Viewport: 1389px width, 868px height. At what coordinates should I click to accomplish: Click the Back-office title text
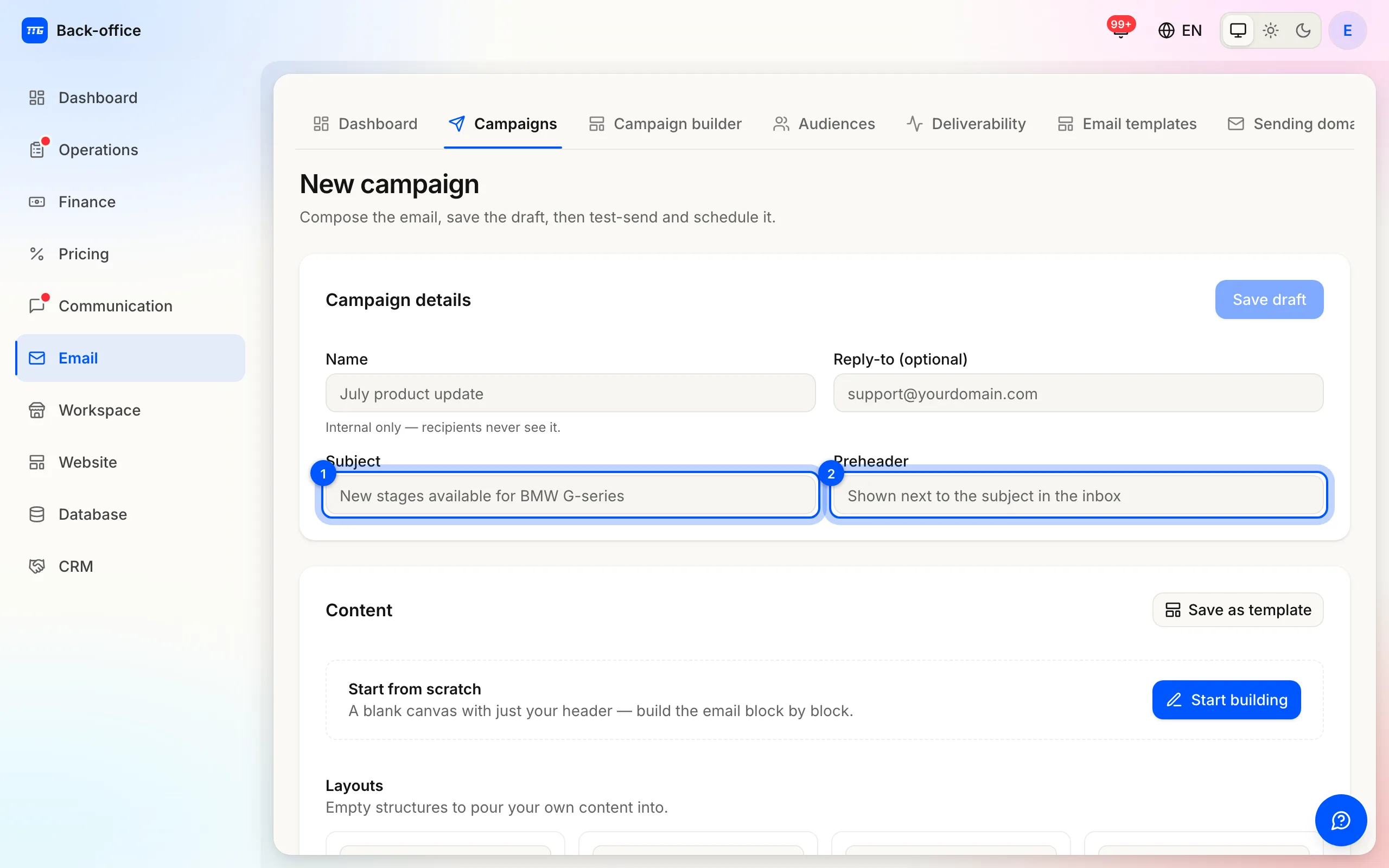click(99, 30)
